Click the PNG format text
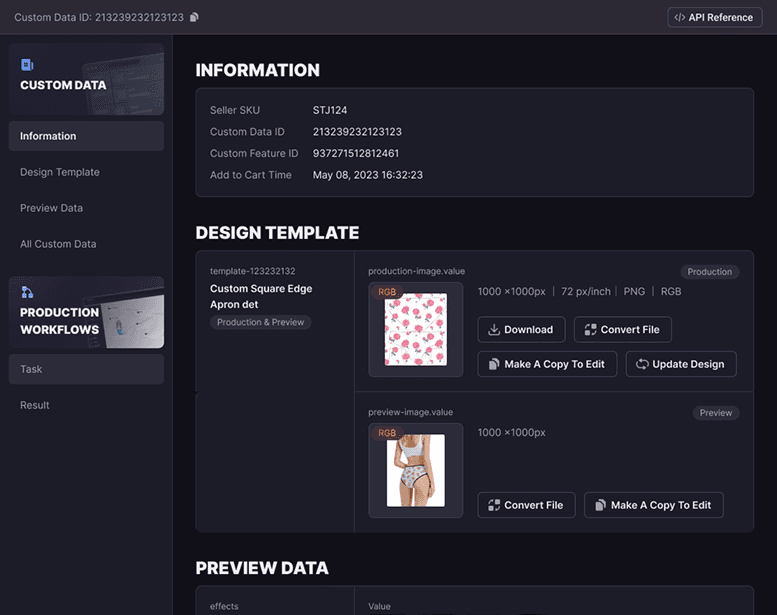 [634, 291]
